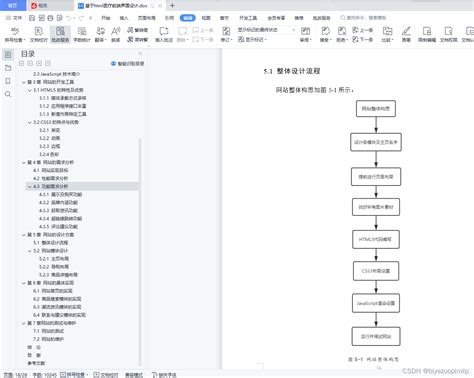Click the smart outline recognition button

click(x=127, y=63)
